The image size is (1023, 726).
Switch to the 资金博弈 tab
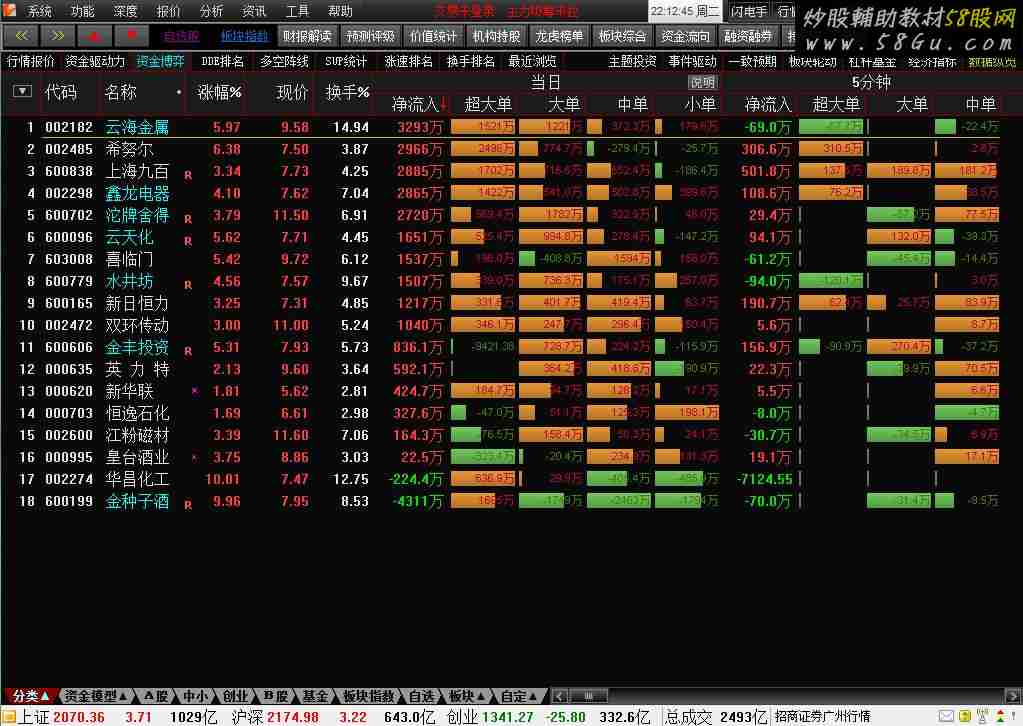(x=160, y=61)
